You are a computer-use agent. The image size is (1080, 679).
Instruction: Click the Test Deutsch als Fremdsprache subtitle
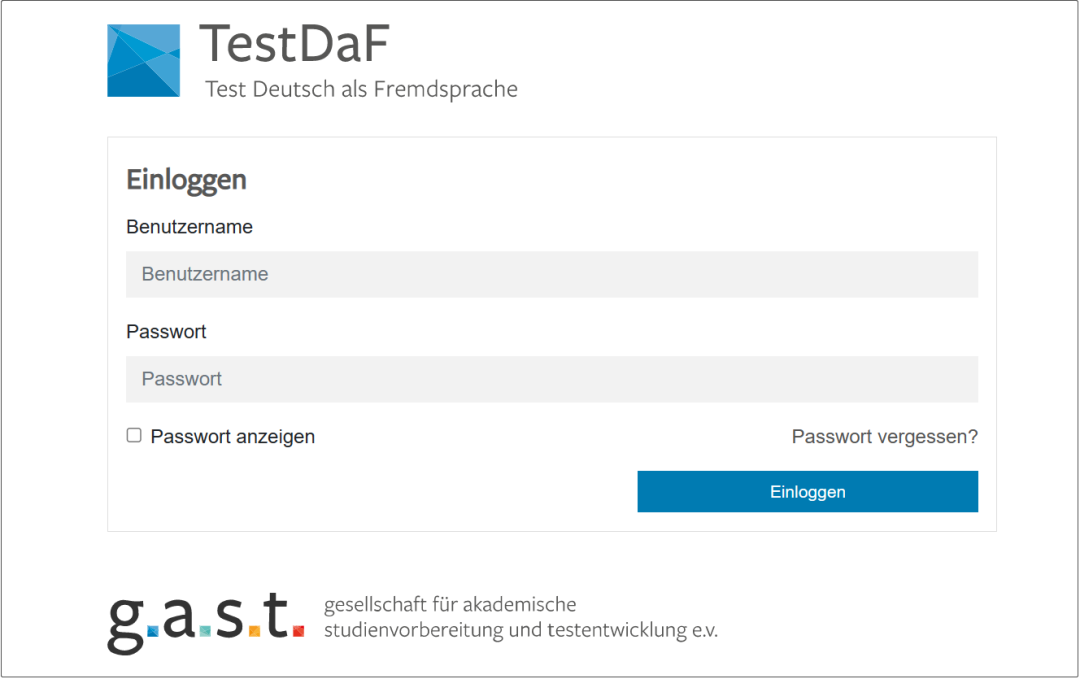pos(362,90)
